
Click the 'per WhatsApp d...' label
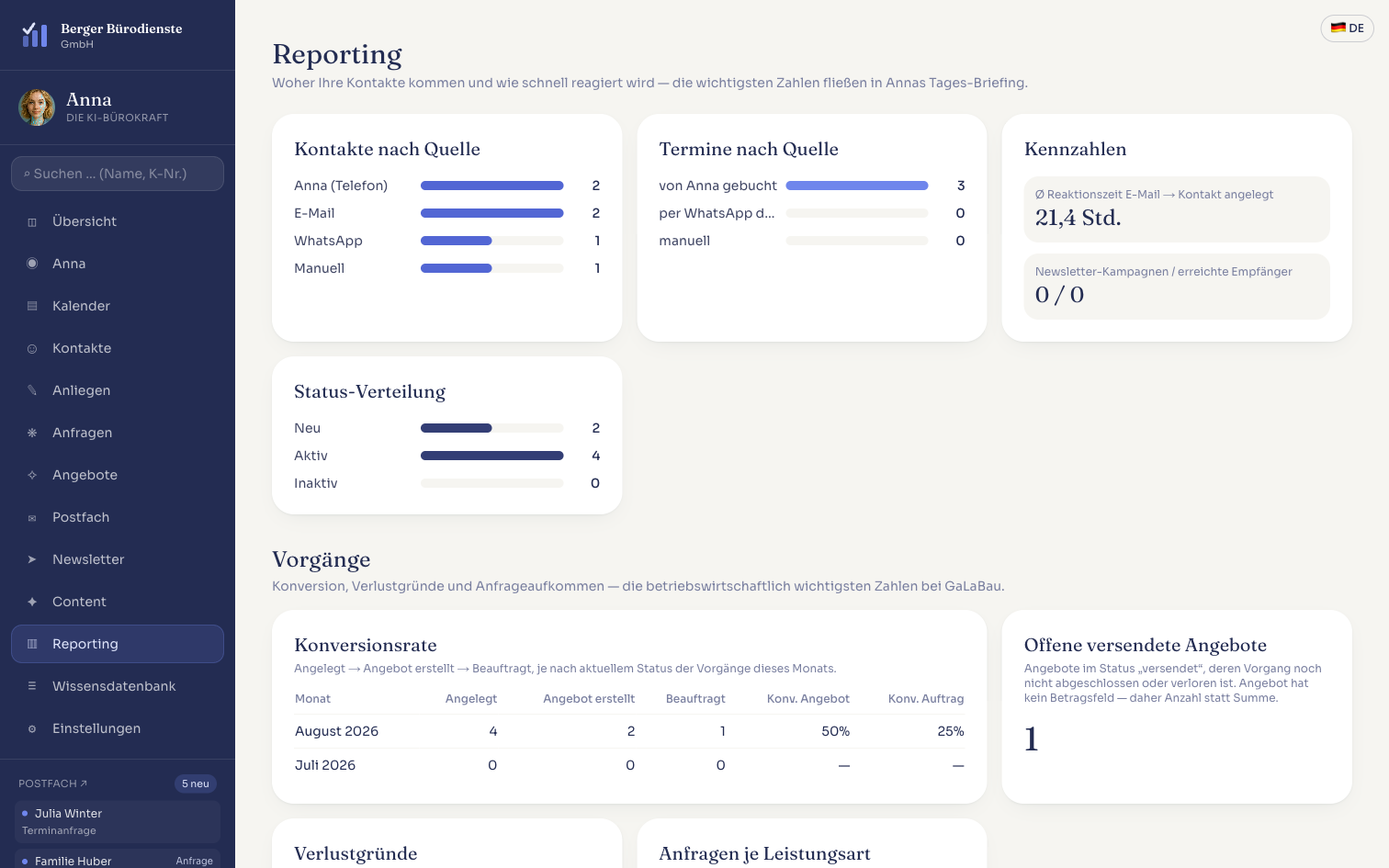(x=717, y=213)
